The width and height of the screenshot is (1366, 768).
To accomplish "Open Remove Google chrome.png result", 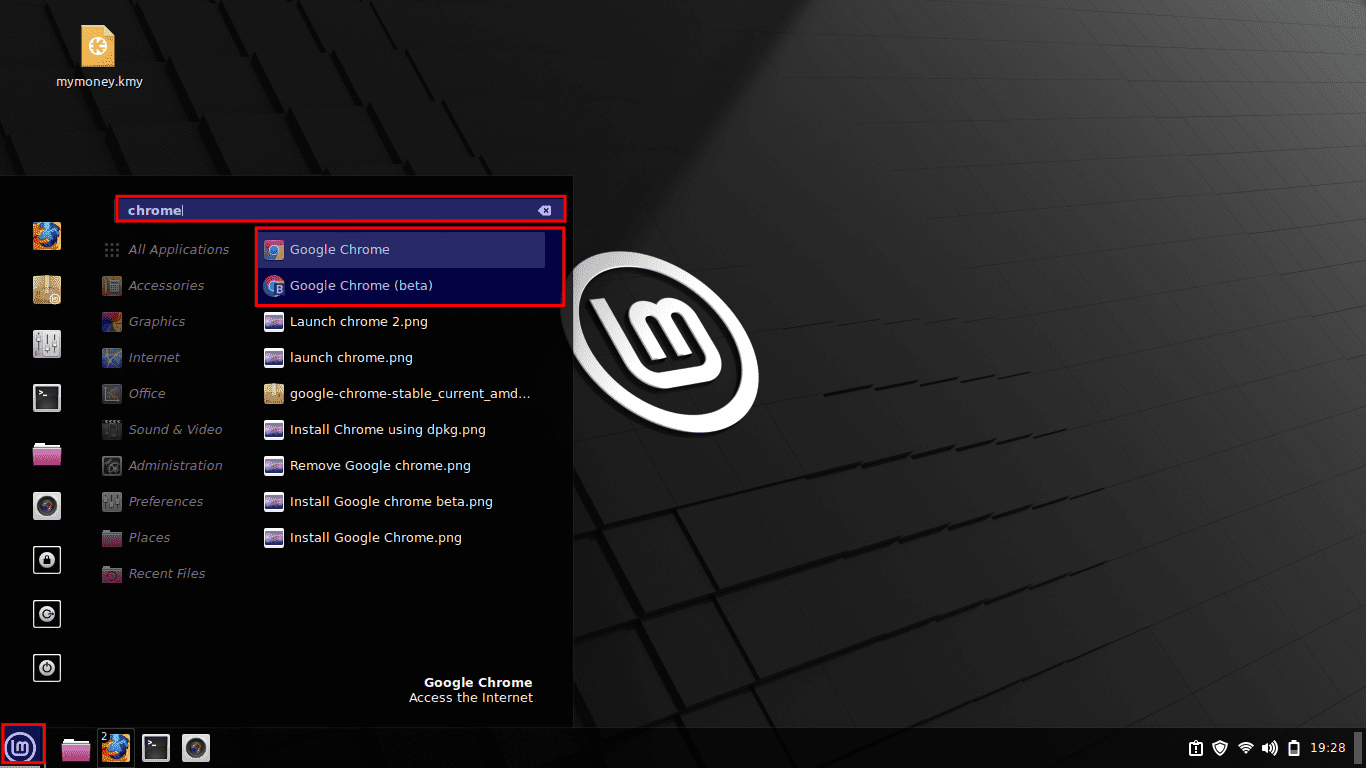I will point(401,466).
